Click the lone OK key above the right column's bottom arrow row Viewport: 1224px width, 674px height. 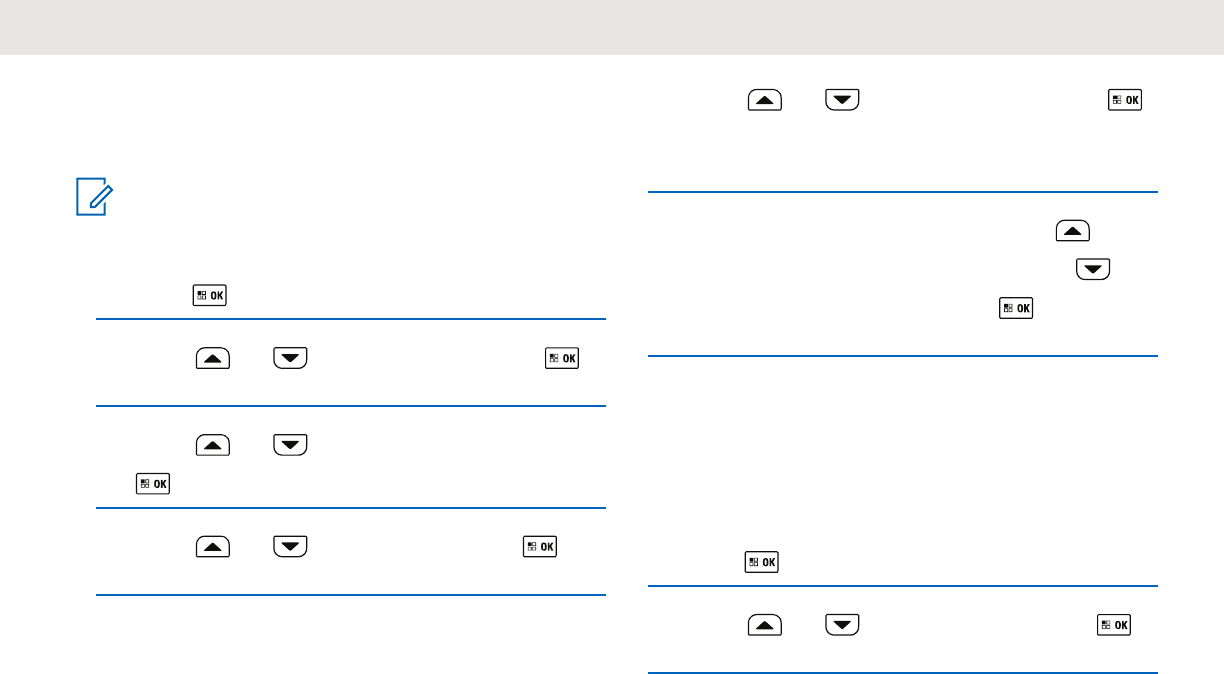point(762,562)
